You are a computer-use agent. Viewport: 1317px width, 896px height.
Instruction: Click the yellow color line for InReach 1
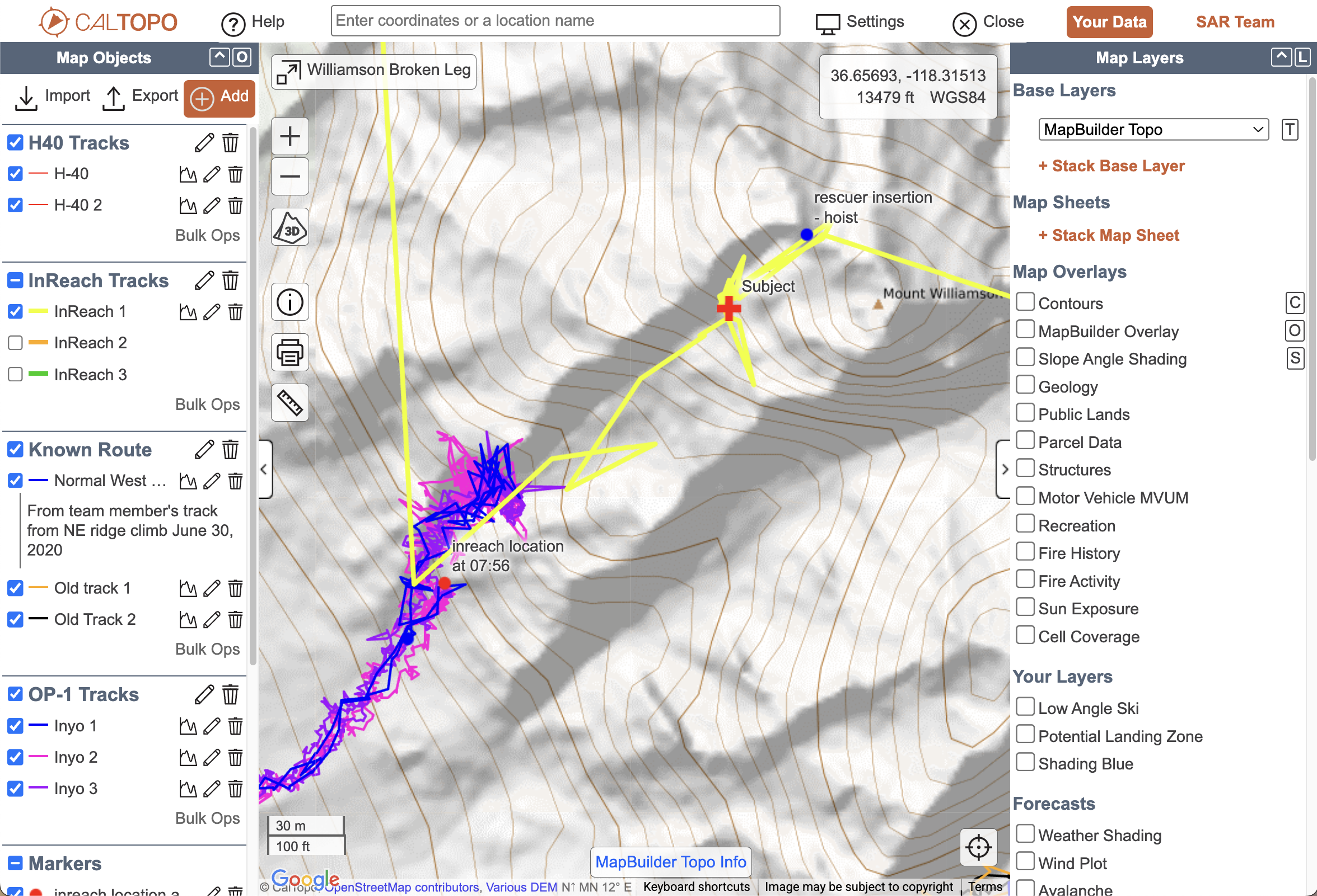point(40,311)
